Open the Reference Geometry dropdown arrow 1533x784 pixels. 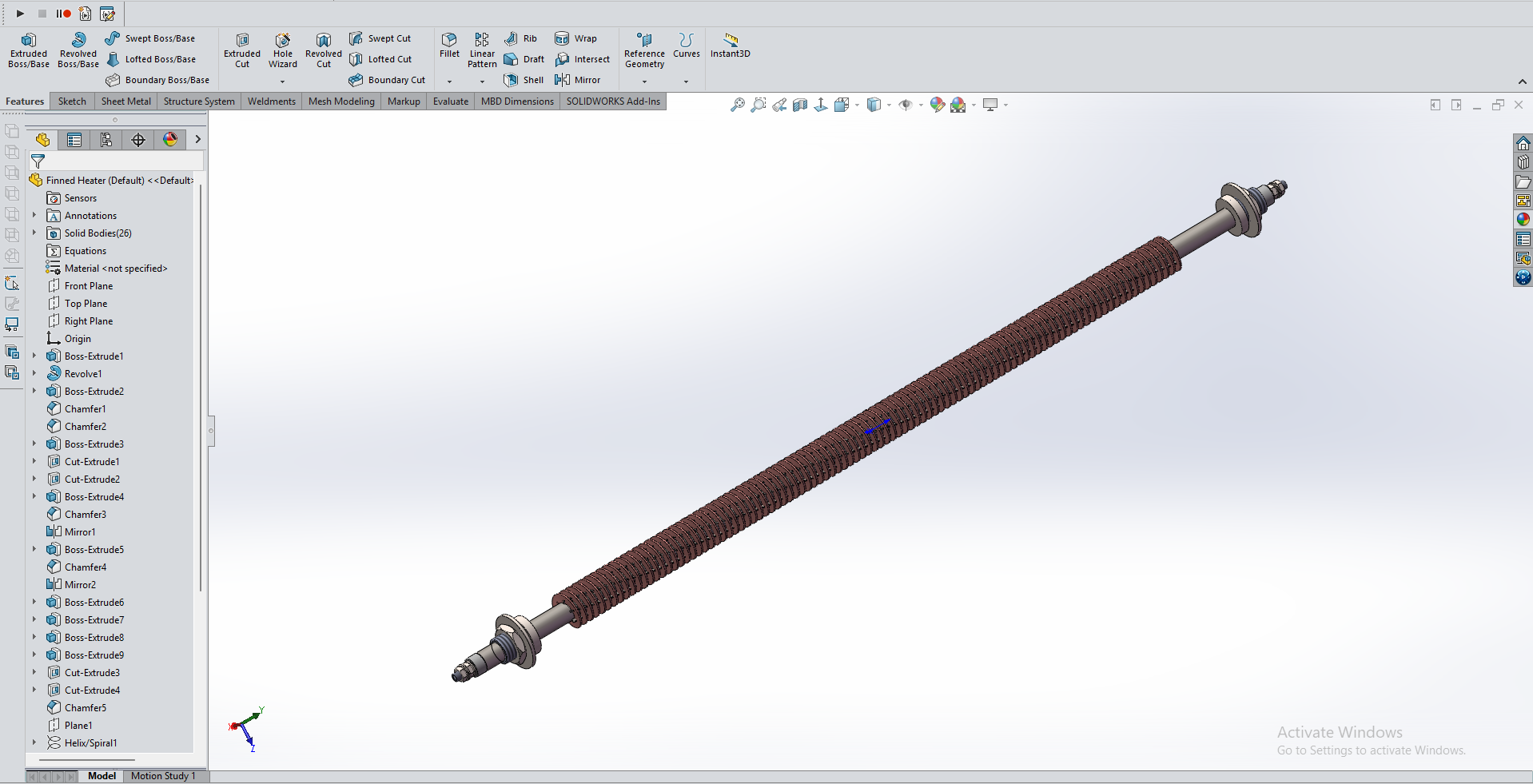(x=644, y=82)
